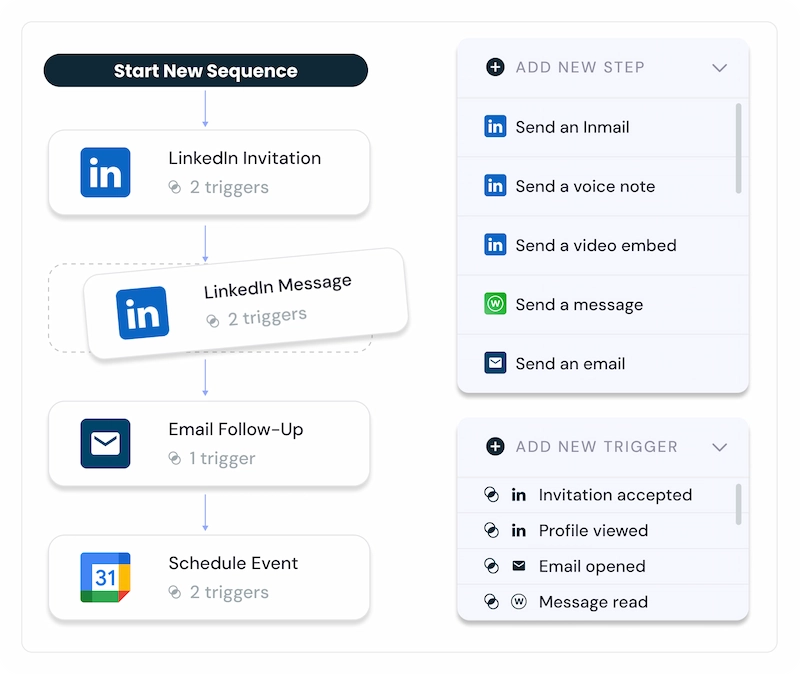
Task: Click the green WhatsApp icon next to Send a message
Action: point(495,304)
